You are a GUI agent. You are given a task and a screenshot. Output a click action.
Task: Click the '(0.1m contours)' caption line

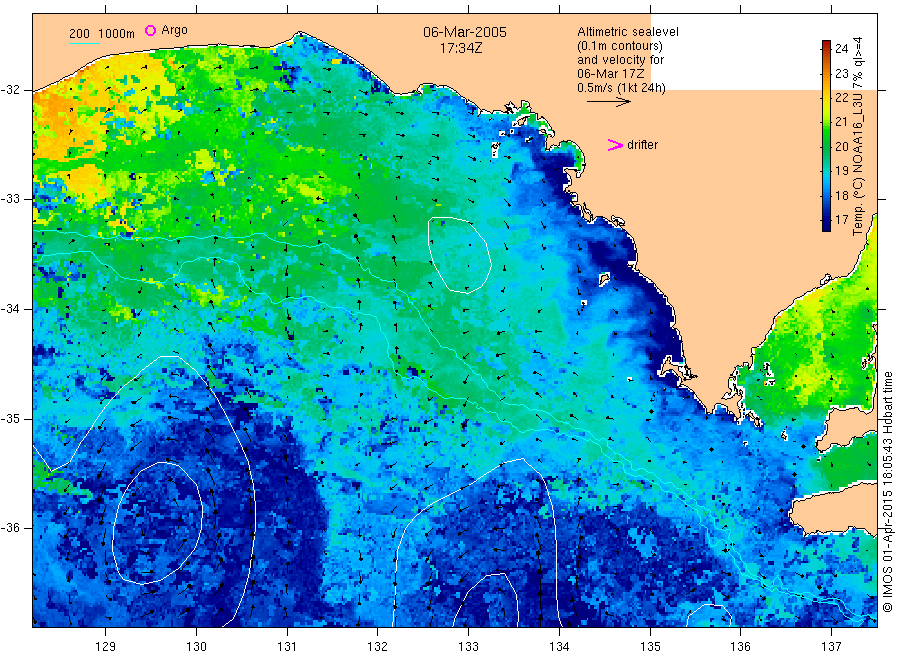pos(620,46)
